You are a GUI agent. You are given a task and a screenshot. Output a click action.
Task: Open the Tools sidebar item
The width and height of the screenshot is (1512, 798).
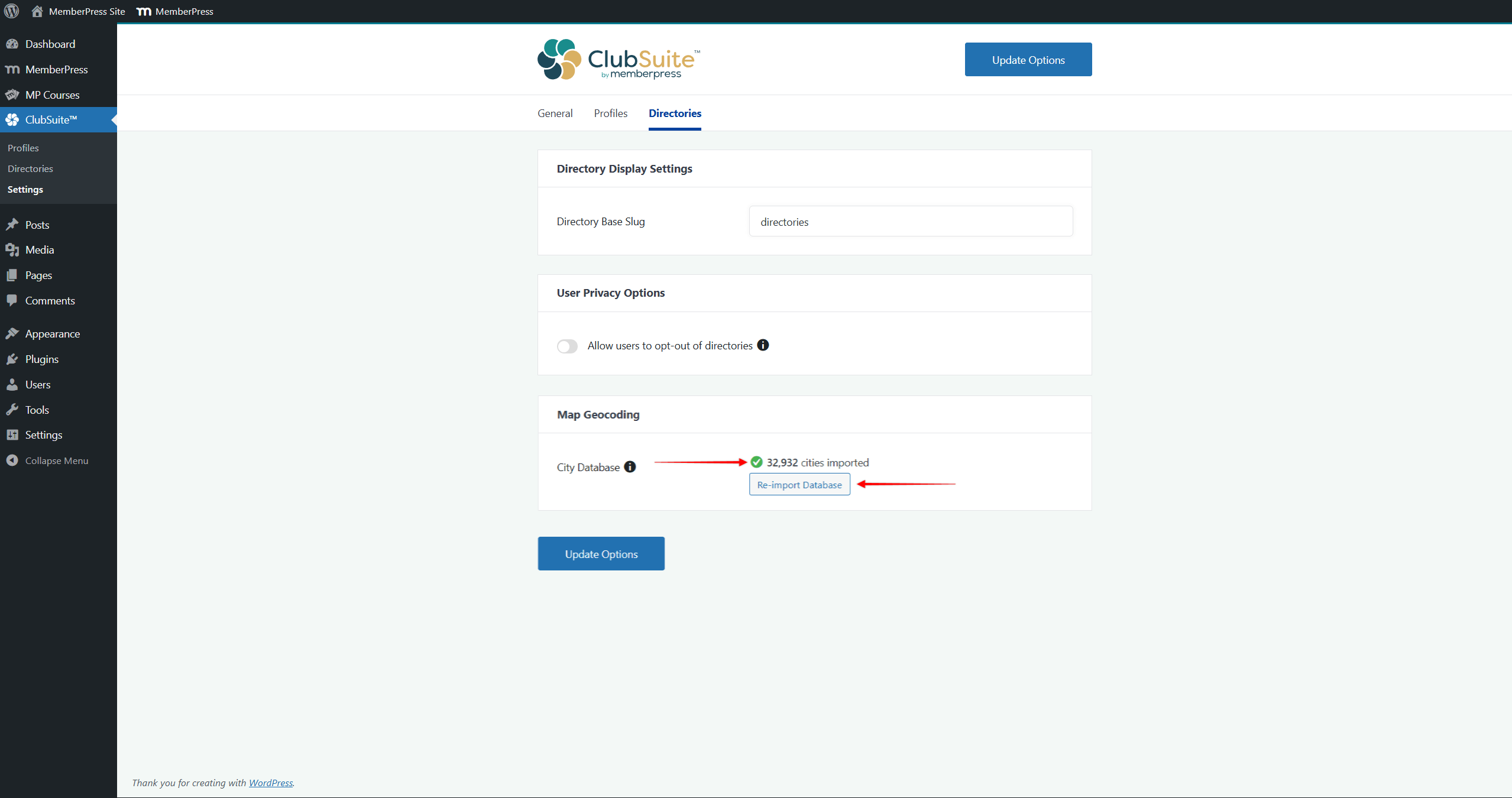(x=37, y=410)
